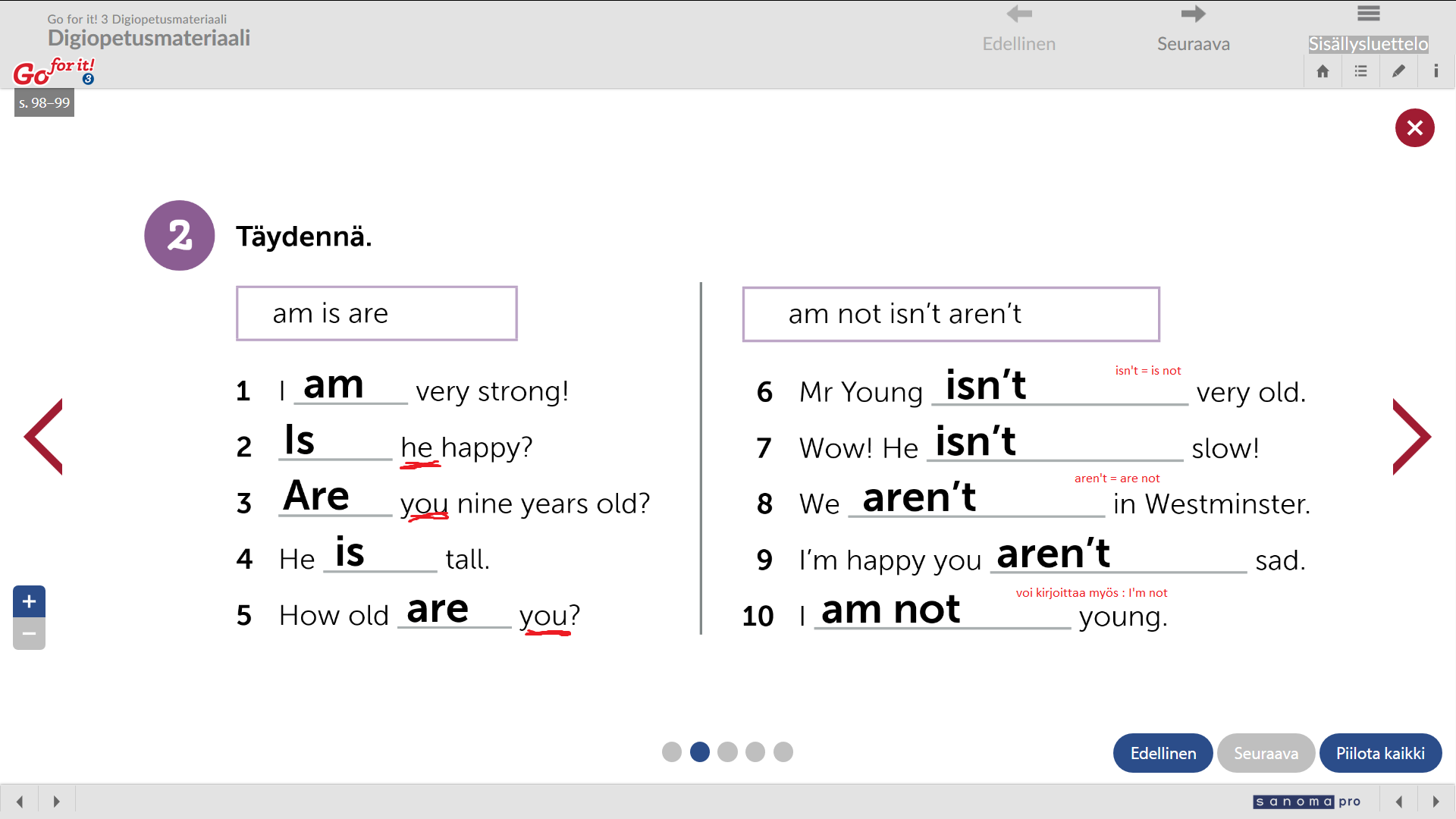Go back with left red chevron
This screenshot has height=819, width=1456.
click(x=43, y=437)
